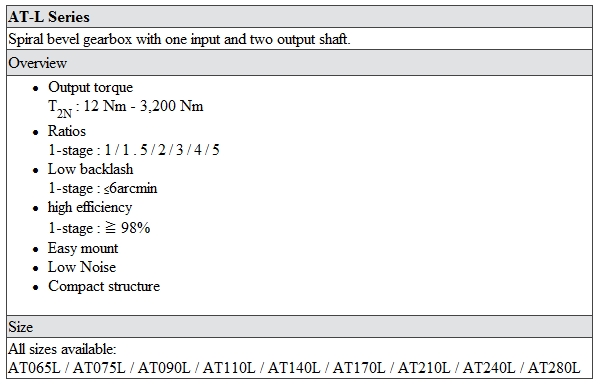Click the Easy mount bullet item

click(x=83, y=248)
